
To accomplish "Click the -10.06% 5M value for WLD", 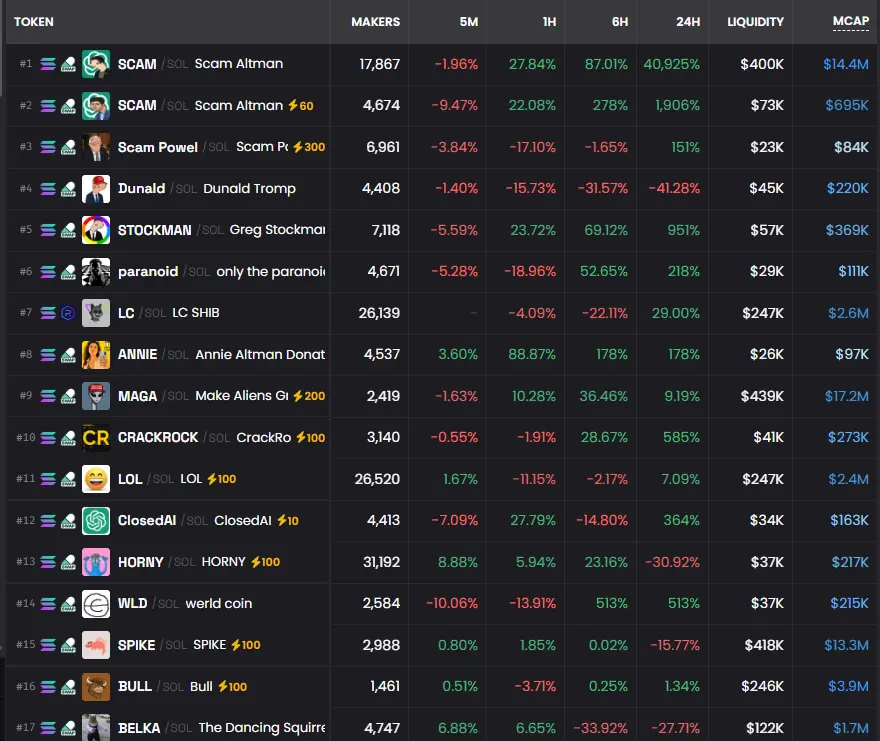I will 452,603.
